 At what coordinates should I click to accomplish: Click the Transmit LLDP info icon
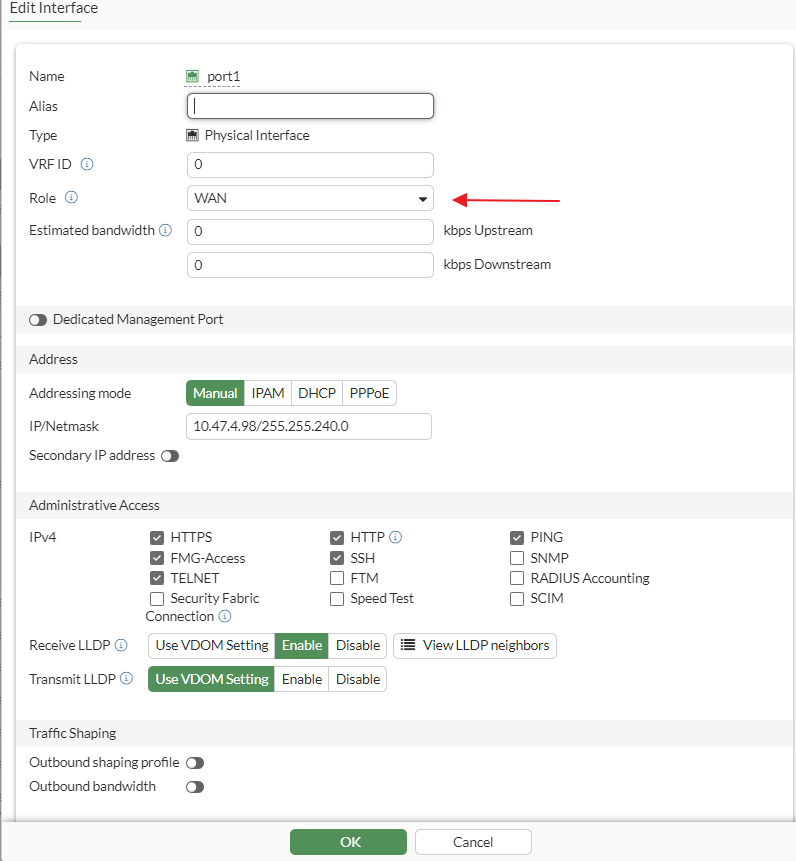coord(127,678)
